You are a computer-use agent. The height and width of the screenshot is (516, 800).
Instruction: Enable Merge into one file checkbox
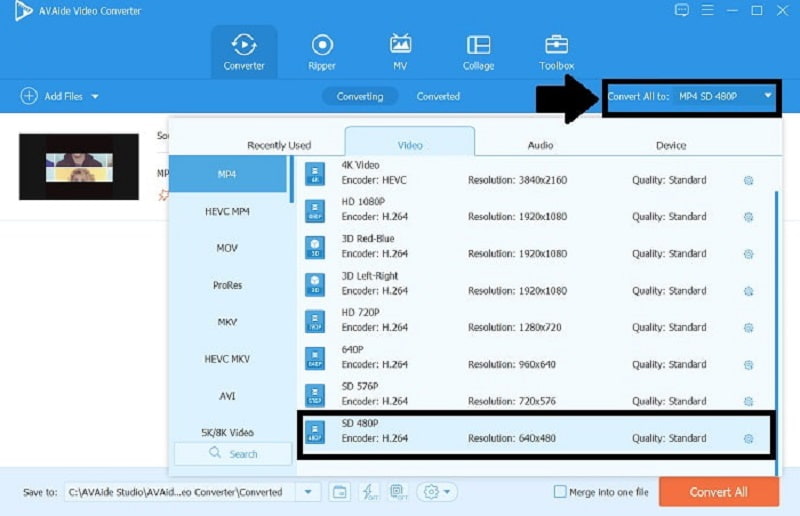(x=560, y=492)
